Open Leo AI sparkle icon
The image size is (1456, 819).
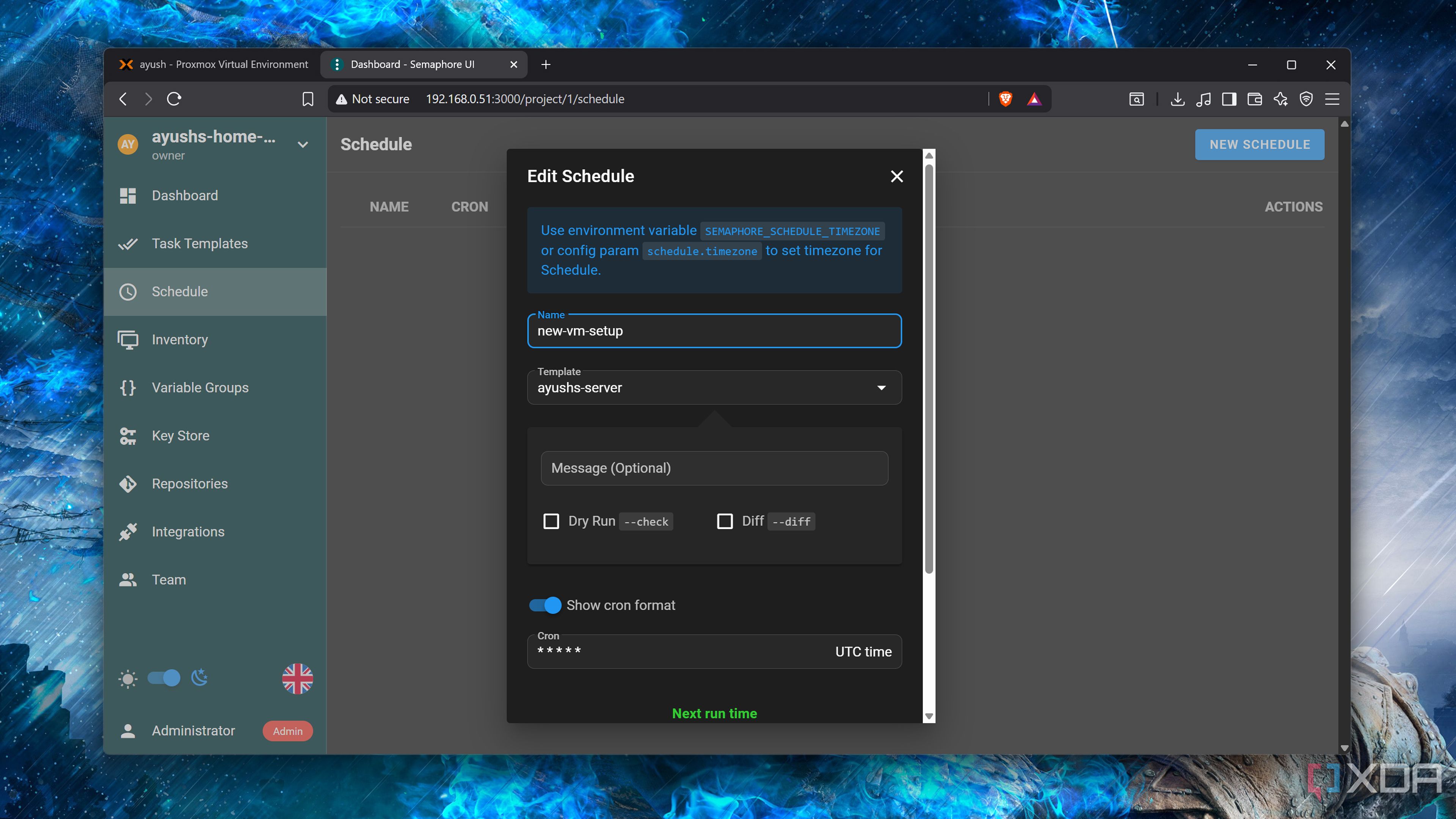point(1280,99)
